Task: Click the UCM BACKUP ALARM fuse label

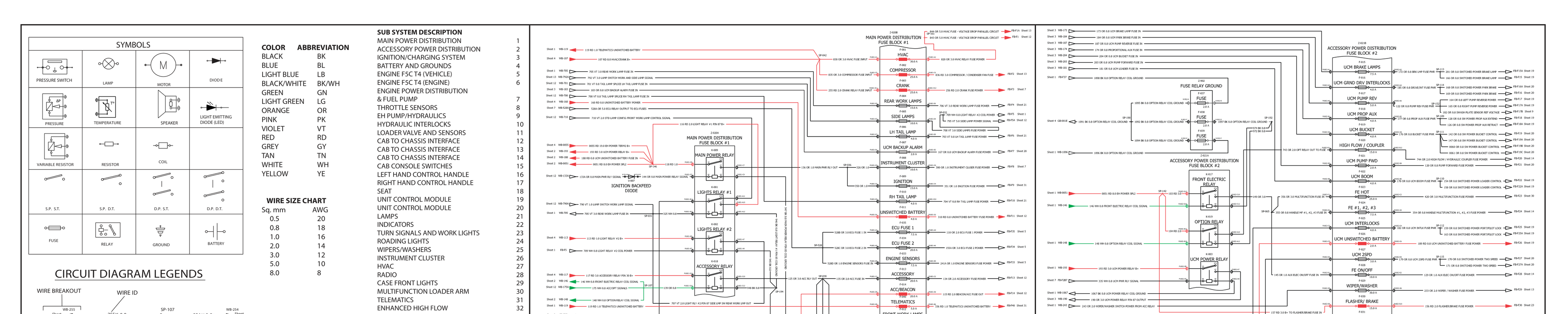Action: coord(903,148)
